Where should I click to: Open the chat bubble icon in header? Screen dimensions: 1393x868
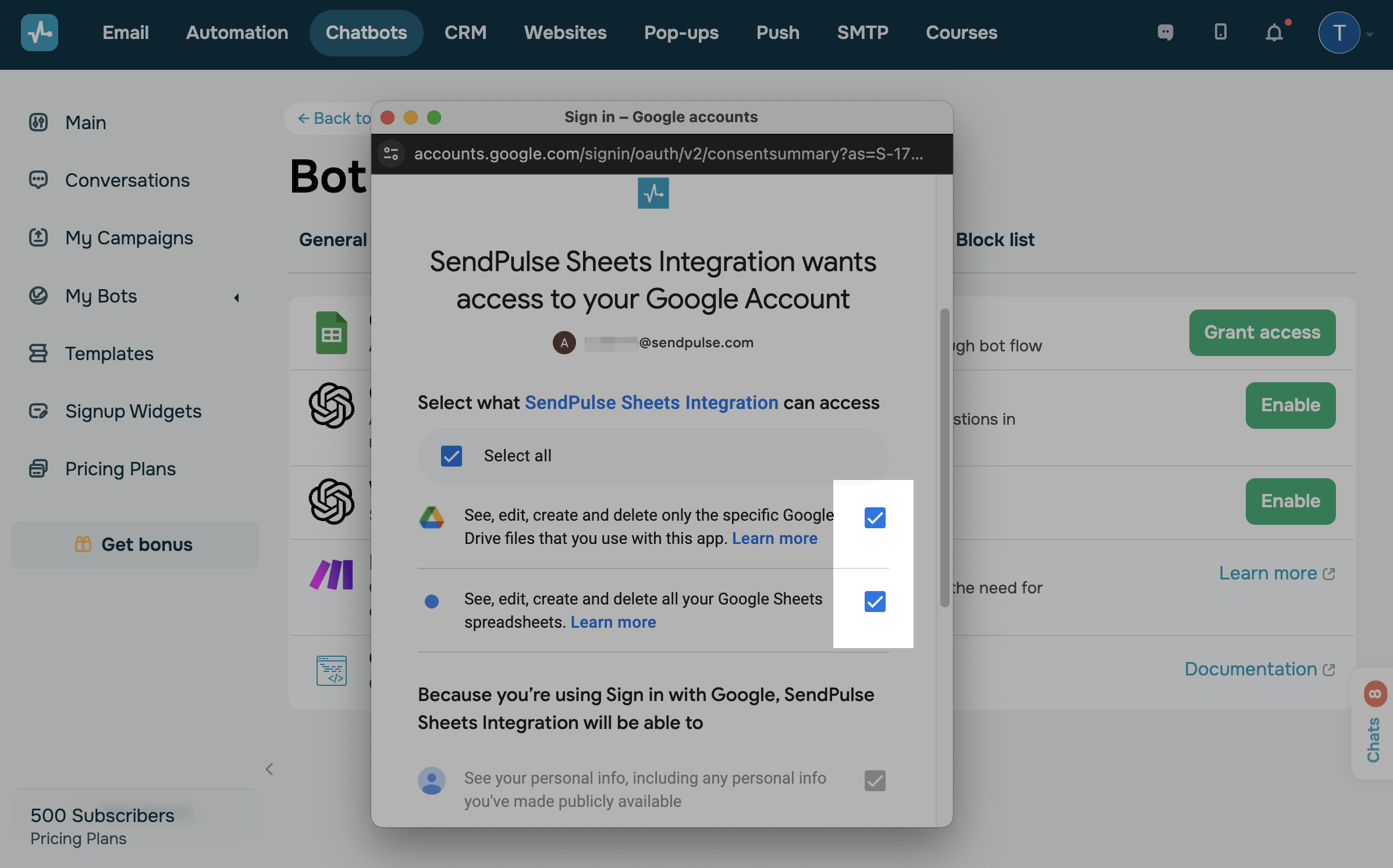[x=1165, y=32]
